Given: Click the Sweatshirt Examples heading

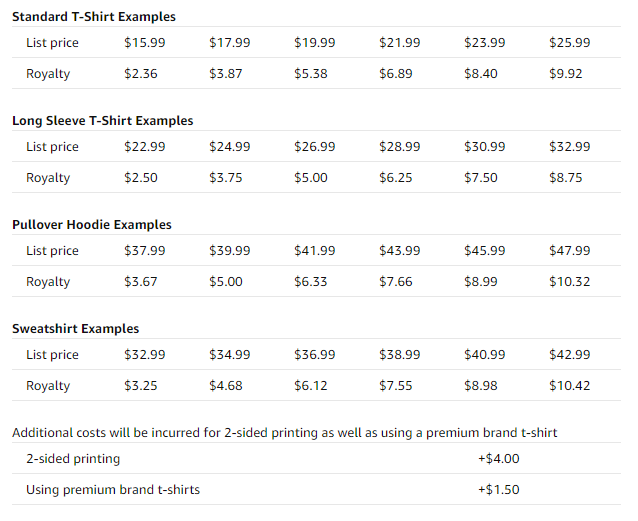Looking at the screenshot, I should point(76,328).
